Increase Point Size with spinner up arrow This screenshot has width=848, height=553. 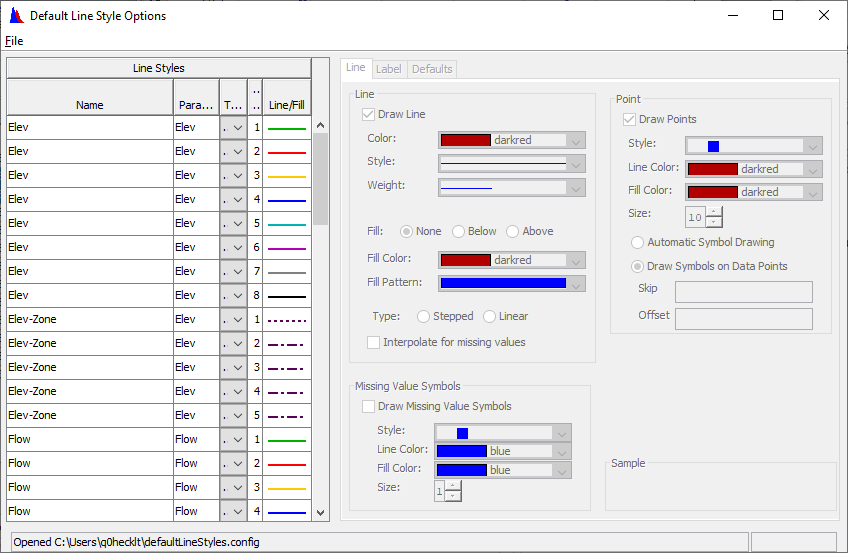pos(714,211)
